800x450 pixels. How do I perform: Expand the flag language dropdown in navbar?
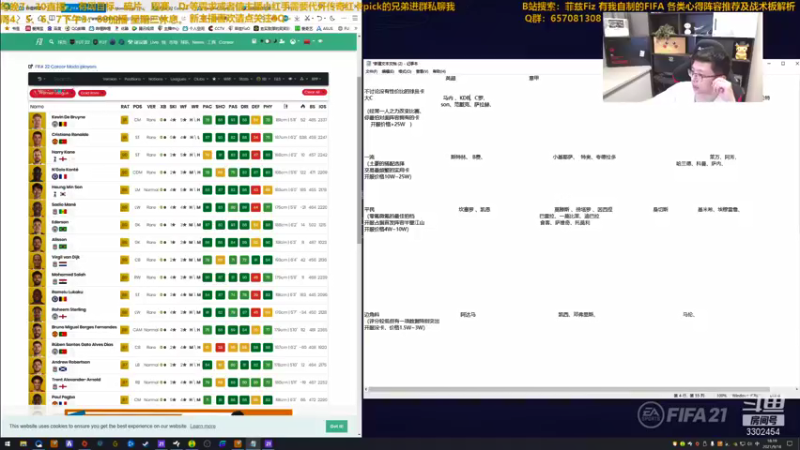pos(308,41)
